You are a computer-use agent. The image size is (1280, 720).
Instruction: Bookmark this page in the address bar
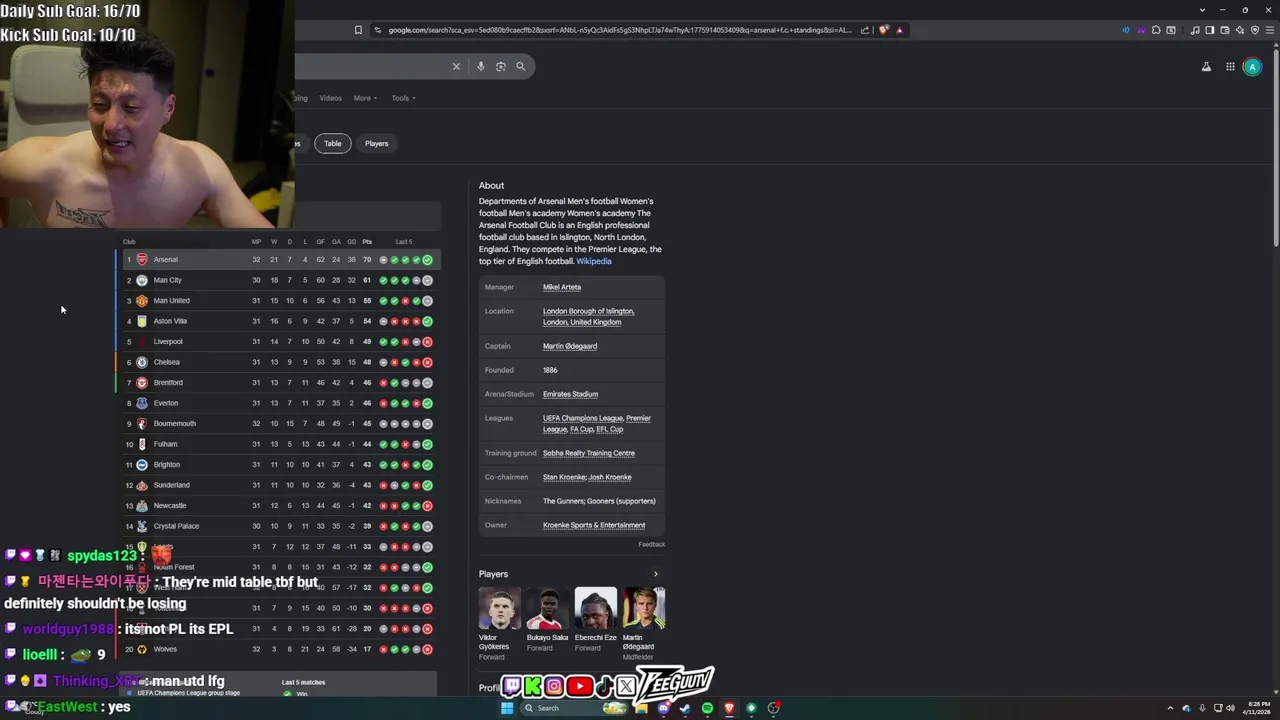click(x=358, y=30)
